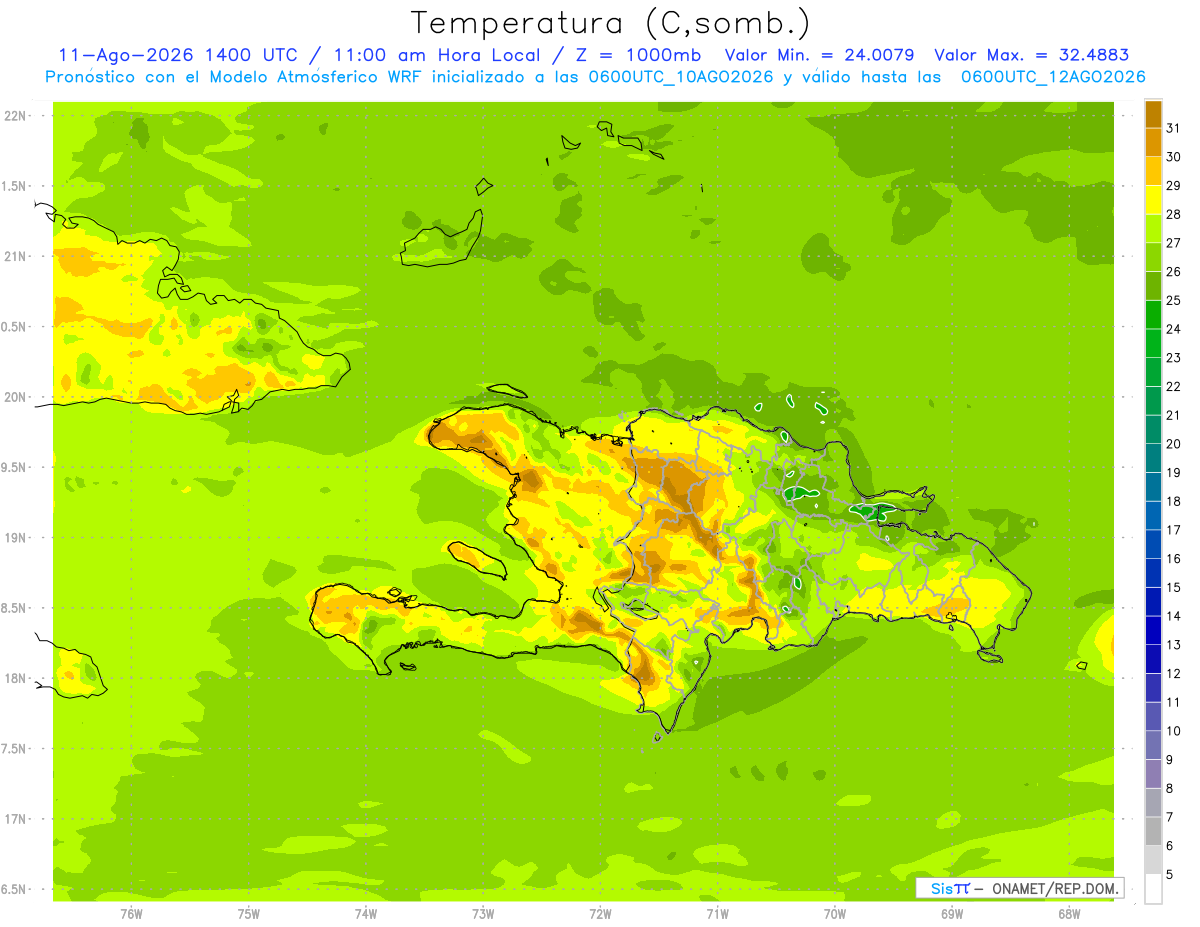The height and width of the screenshot is (927, 1200).
Task: Click the colorbar value label "28"
Action: 1173,214
